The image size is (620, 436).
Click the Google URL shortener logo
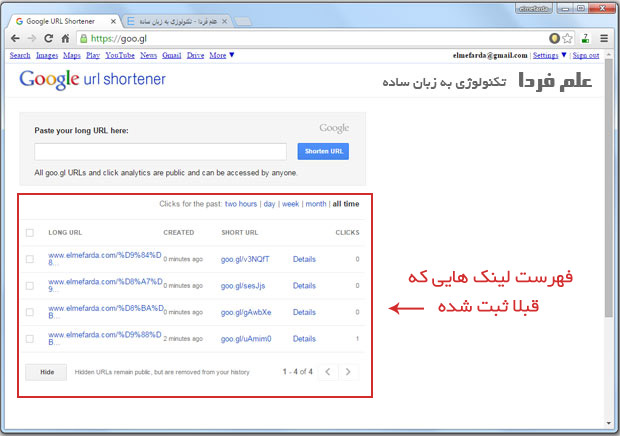[x=92, y=80]
